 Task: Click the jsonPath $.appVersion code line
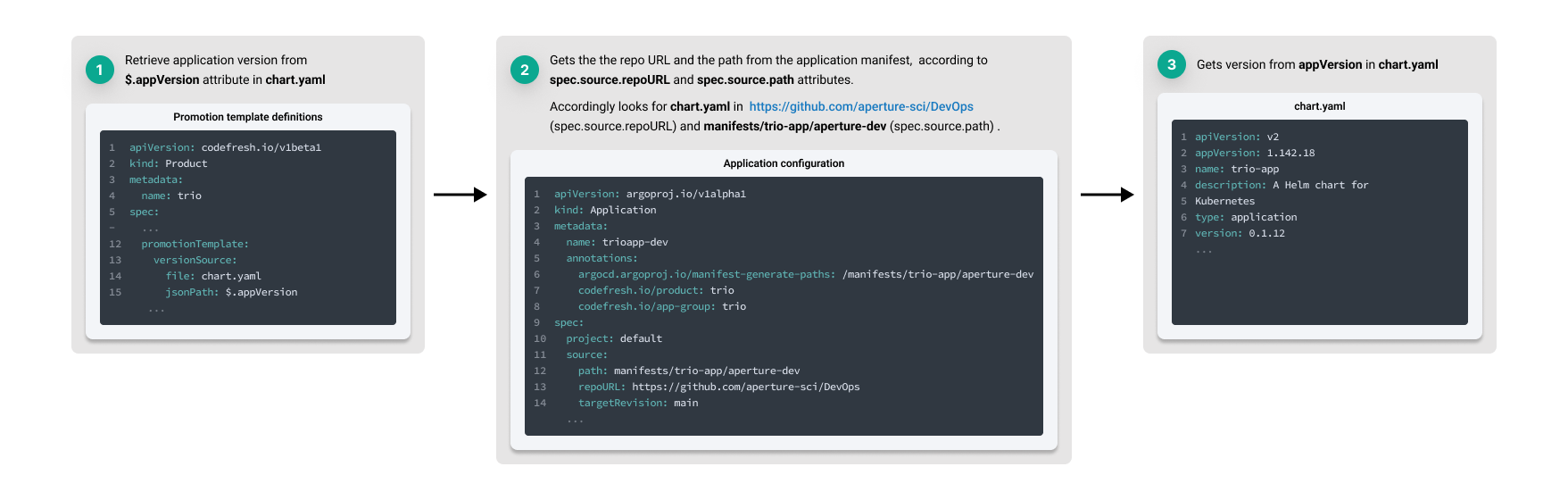coord(231,292)
